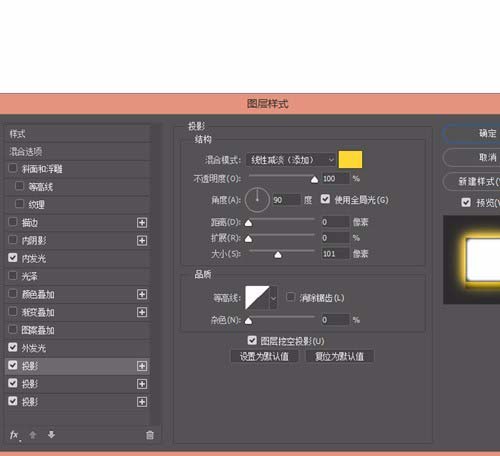Click the 大小(S) slider handle
This screenshot has height=456, width=500.
point(278,255)
